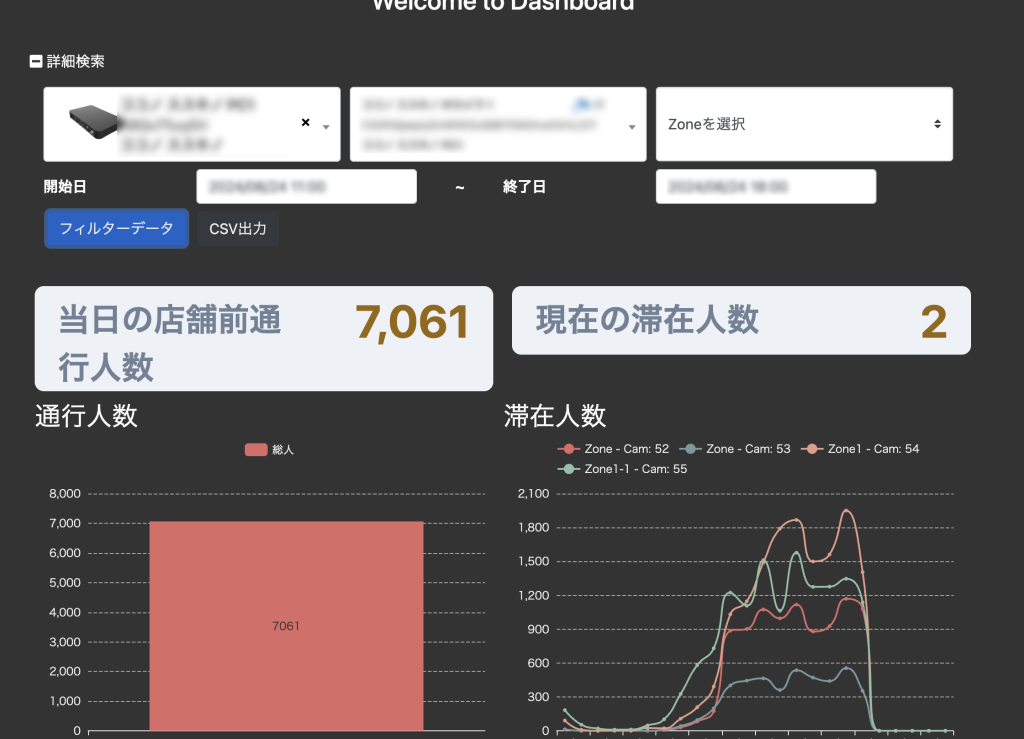
Task: Toggle the 総人 legend swatch
Action: click(x=256, y=450)
